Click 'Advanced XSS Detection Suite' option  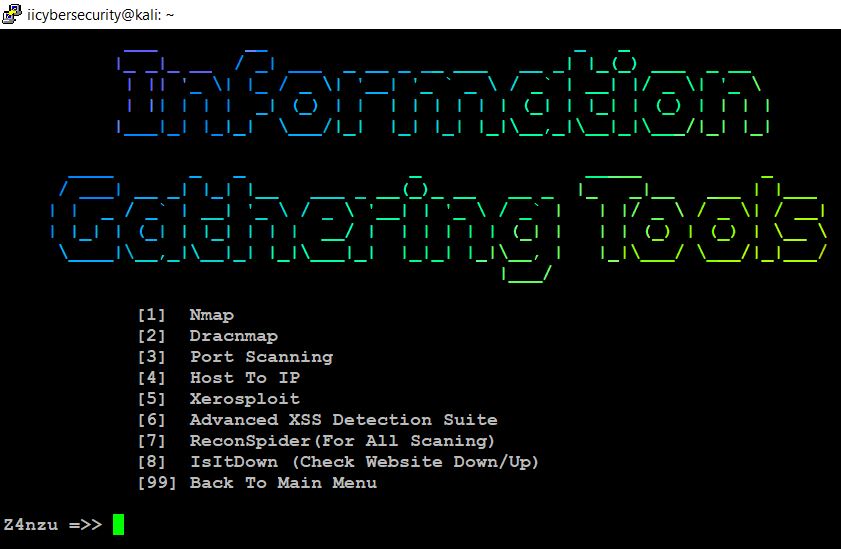[x=343, y=420]
